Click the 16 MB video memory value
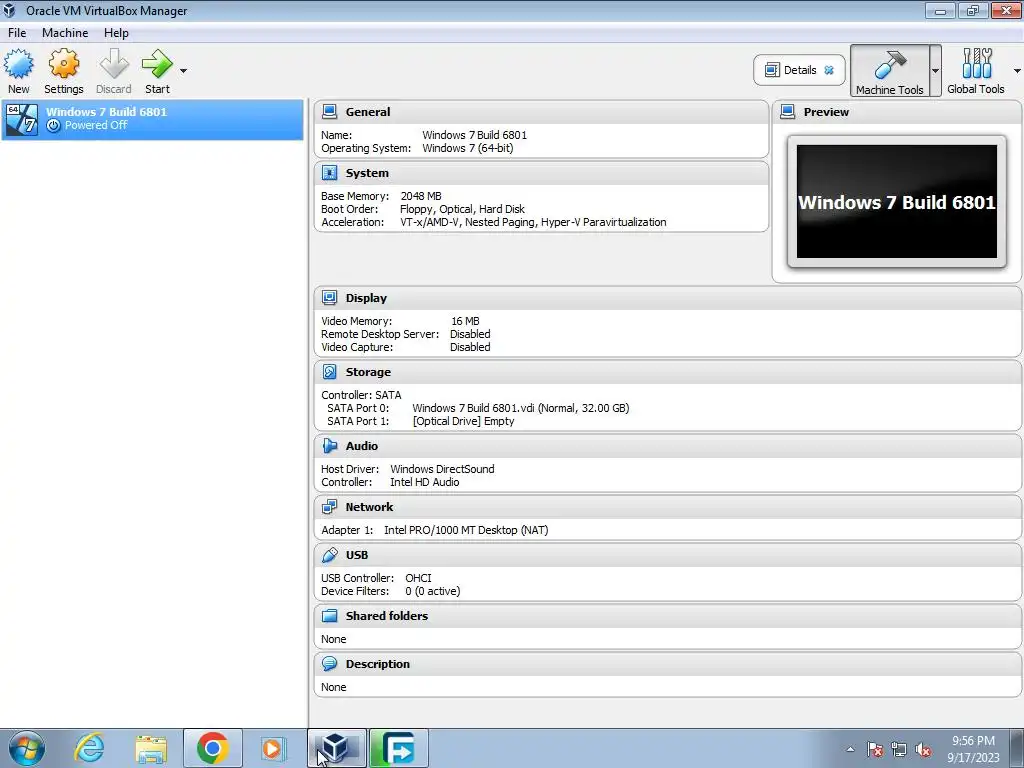1024x768 pixels. [x=465, y=321]
